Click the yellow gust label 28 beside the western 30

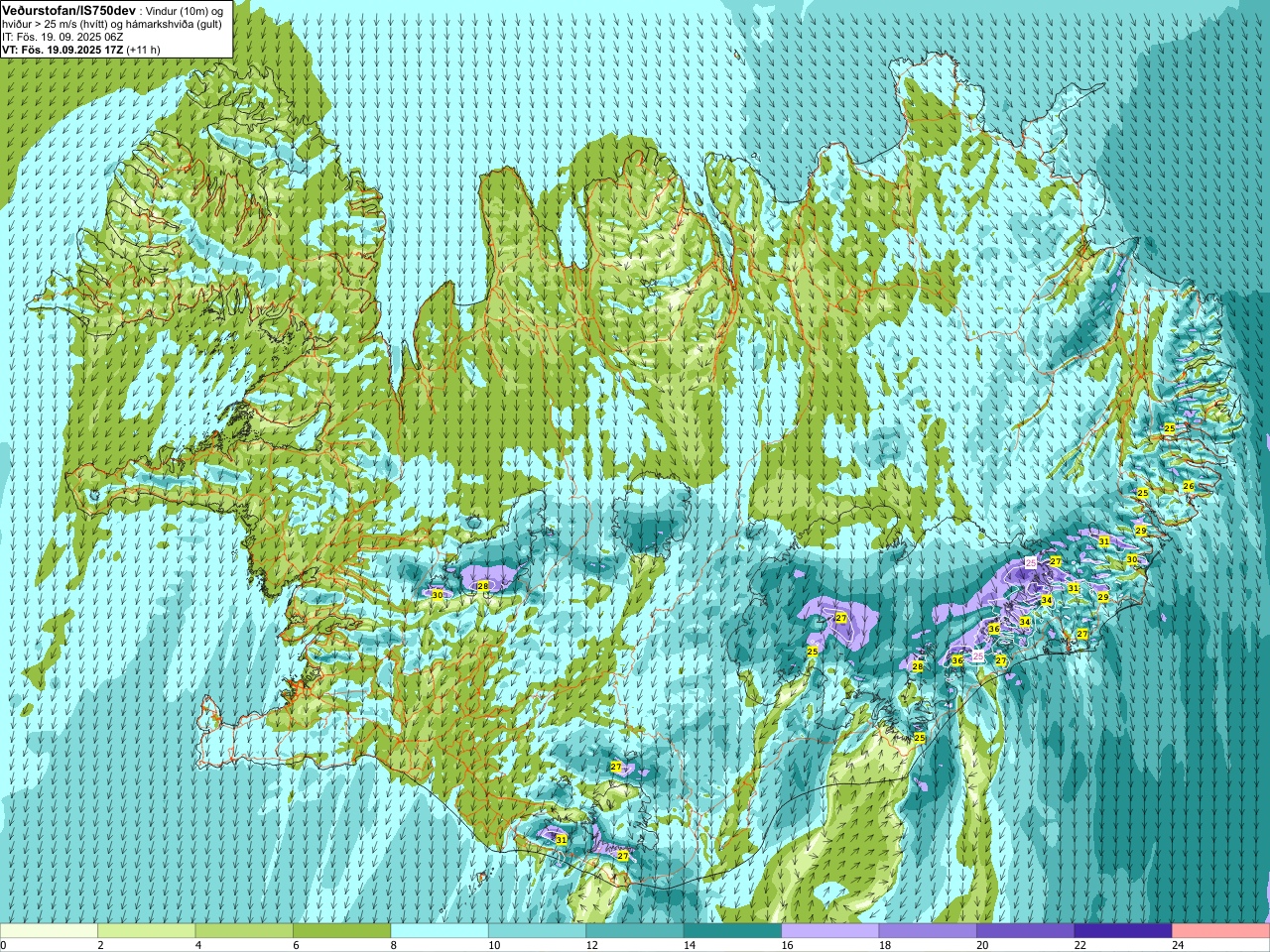pos(483,586)
